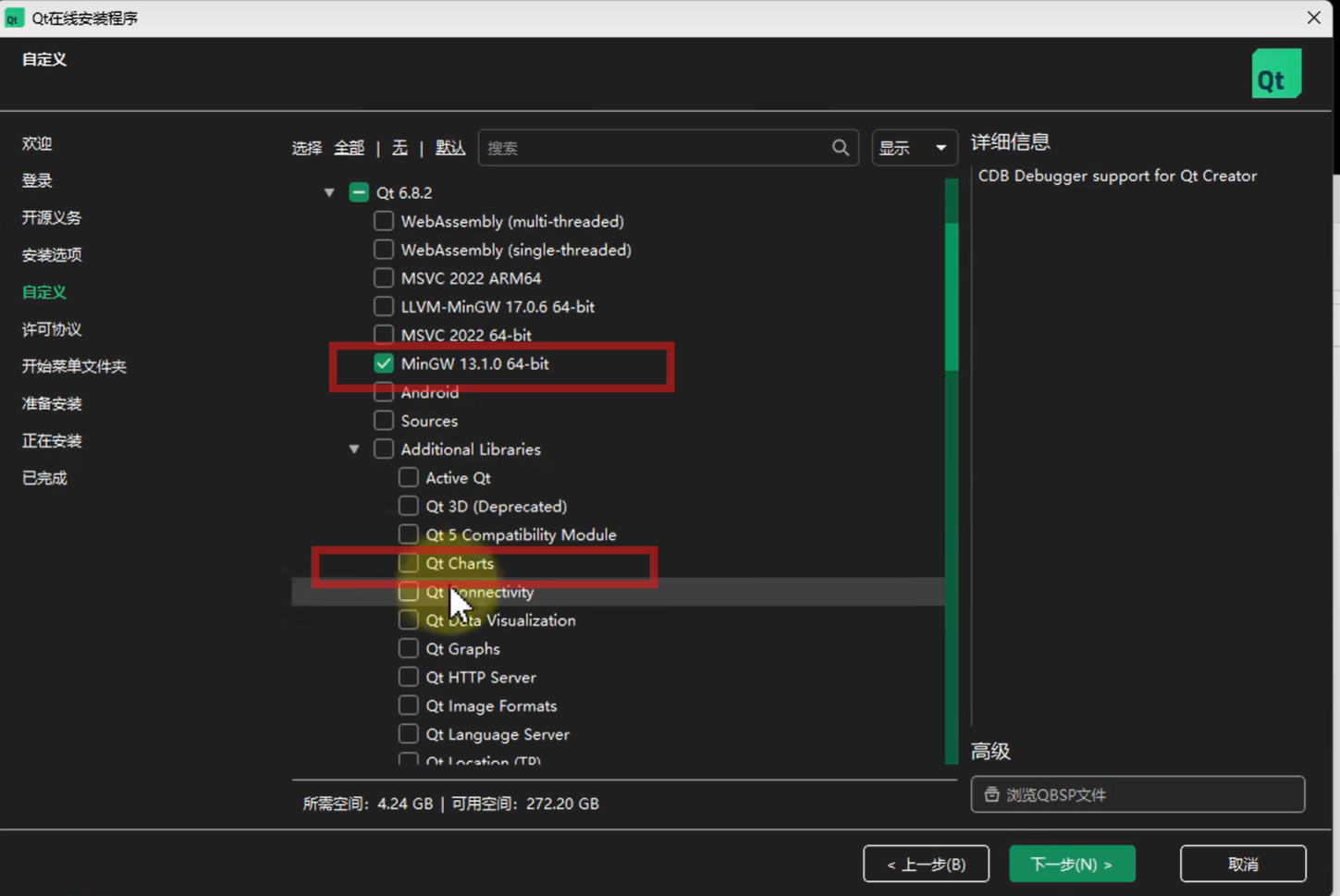1340x896 pixels.
Task: Select the 许可协议 step in sidebar
Action: [x=52, y=329]
